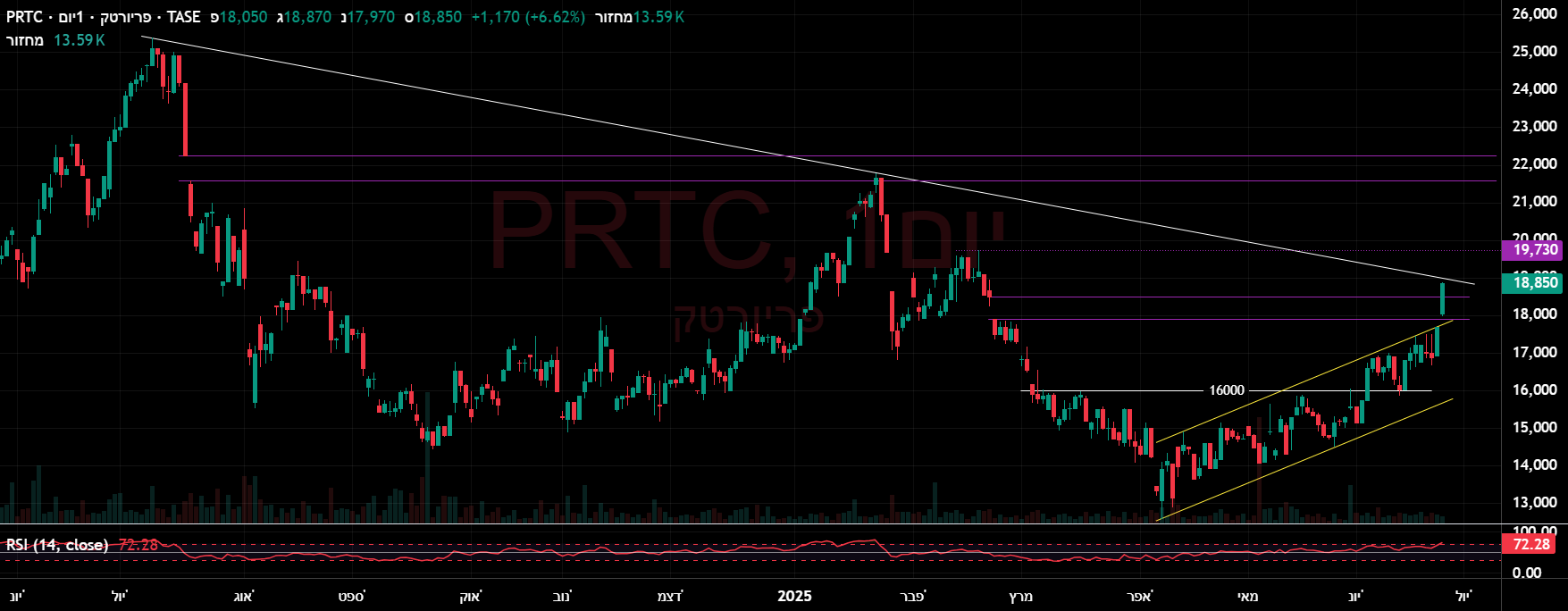Select the lower yellow channel line
Viewport: 1568px width, 611px height.
click(x=1304, y=460)
